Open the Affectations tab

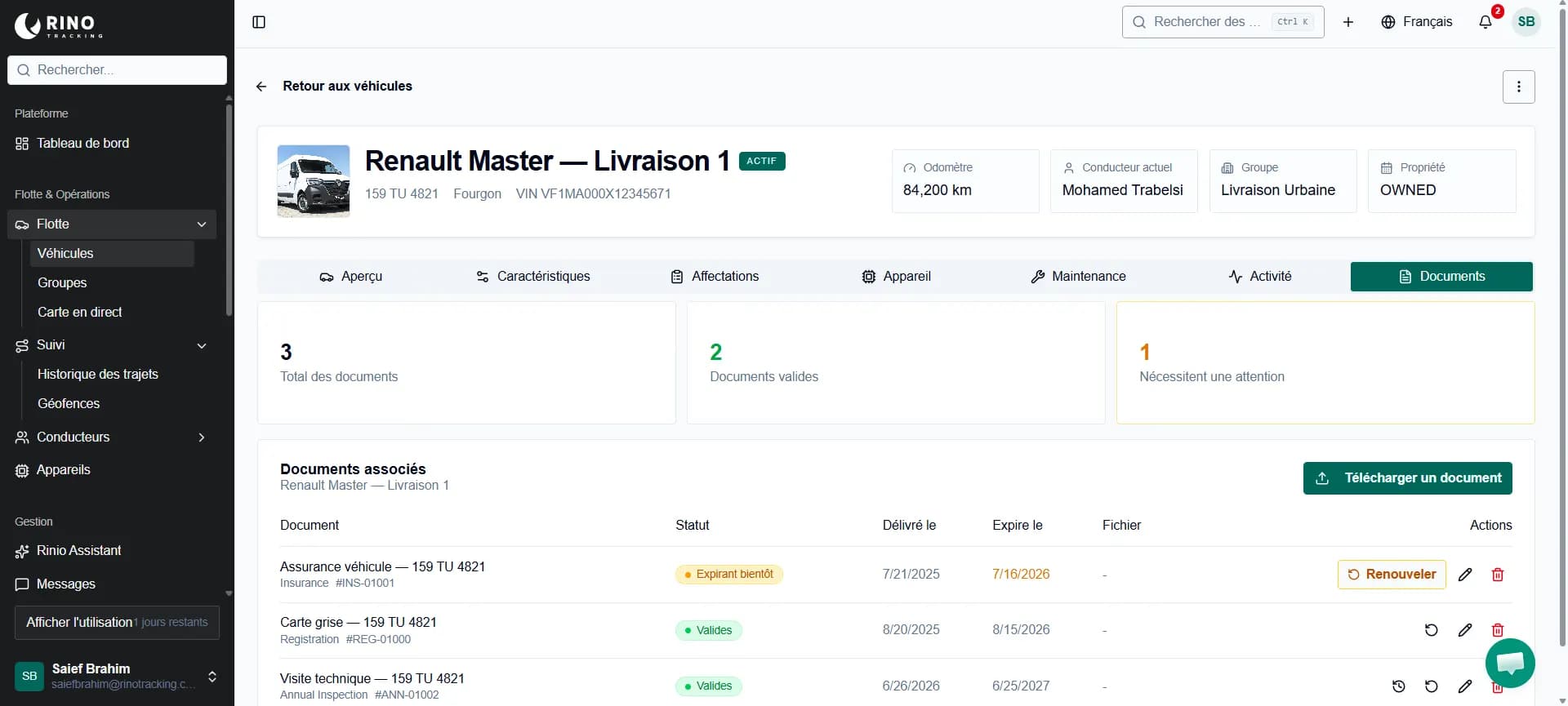(x=715, y=277)
